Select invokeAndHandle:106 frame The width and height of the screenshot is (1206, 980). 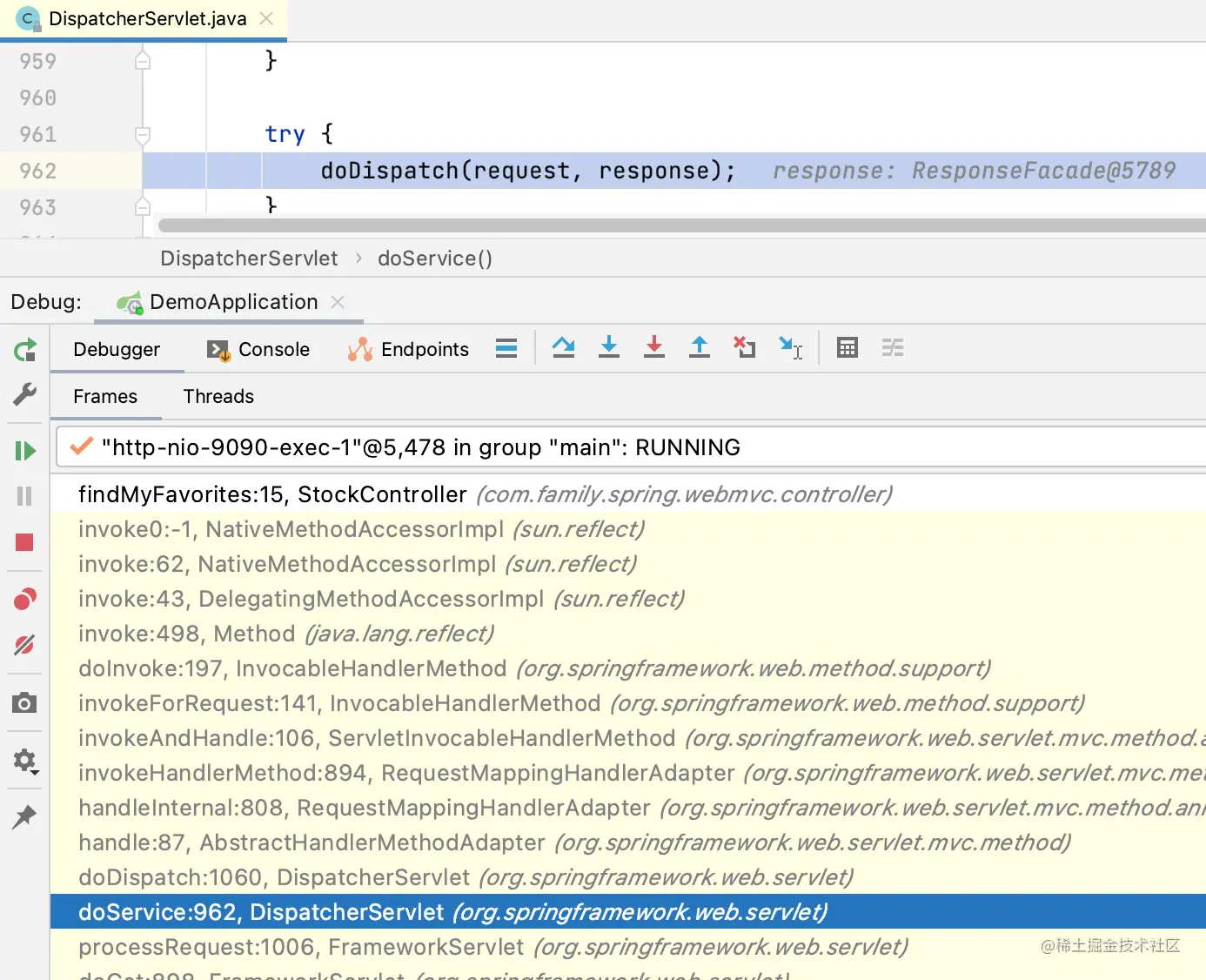click(628, 738)
